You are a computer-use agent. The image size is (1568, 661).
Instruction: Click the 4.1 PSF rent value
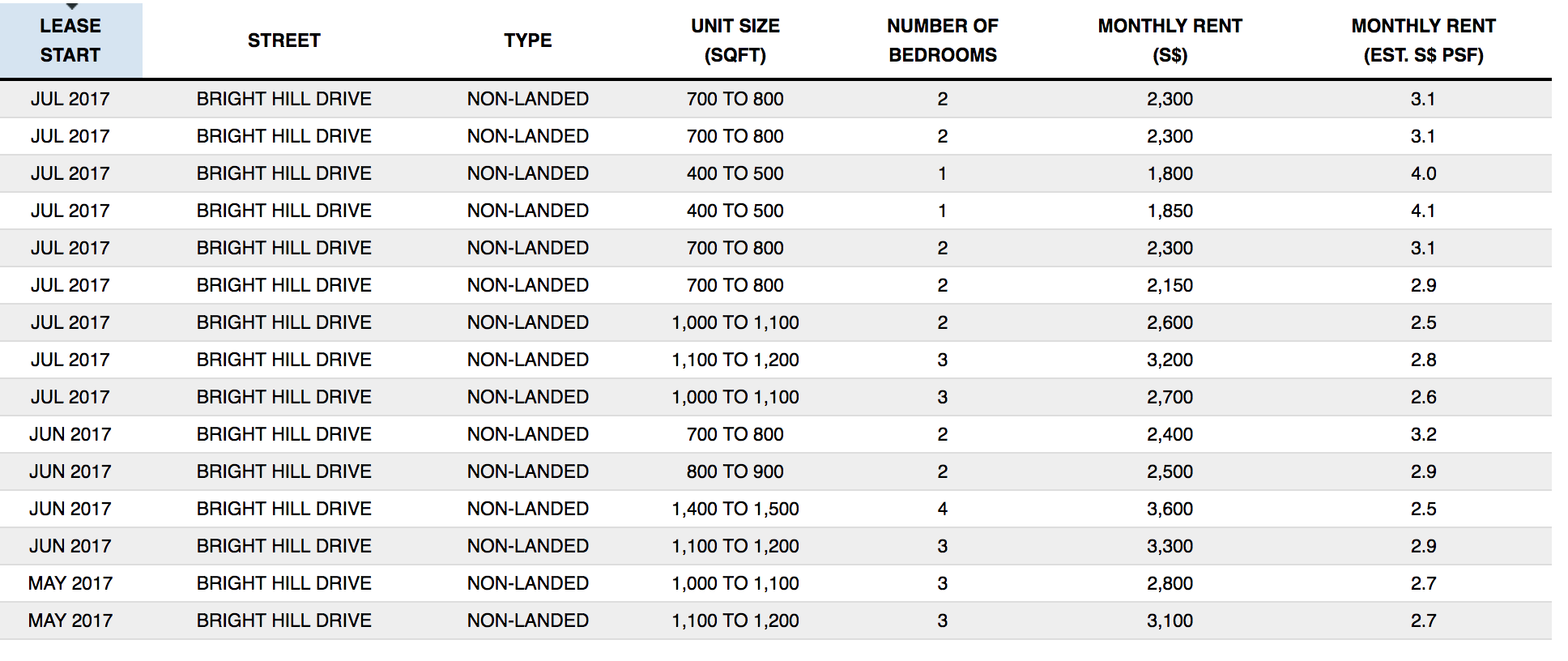coord(1423,211)
